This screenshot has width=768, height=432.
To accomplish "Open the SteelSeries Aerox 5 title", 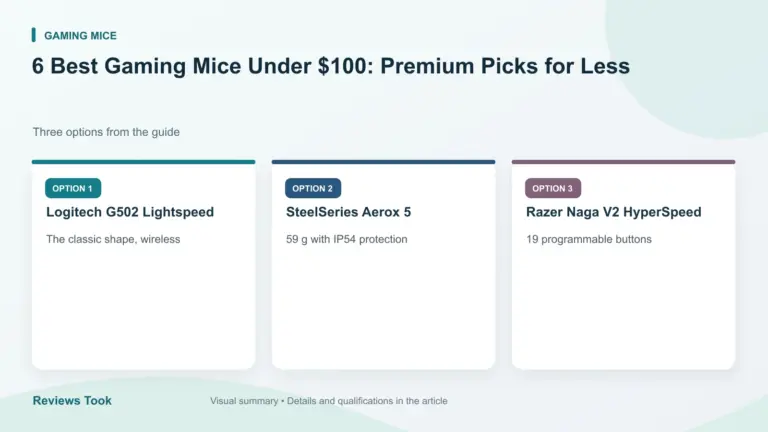I will click(x=348, y=212).
